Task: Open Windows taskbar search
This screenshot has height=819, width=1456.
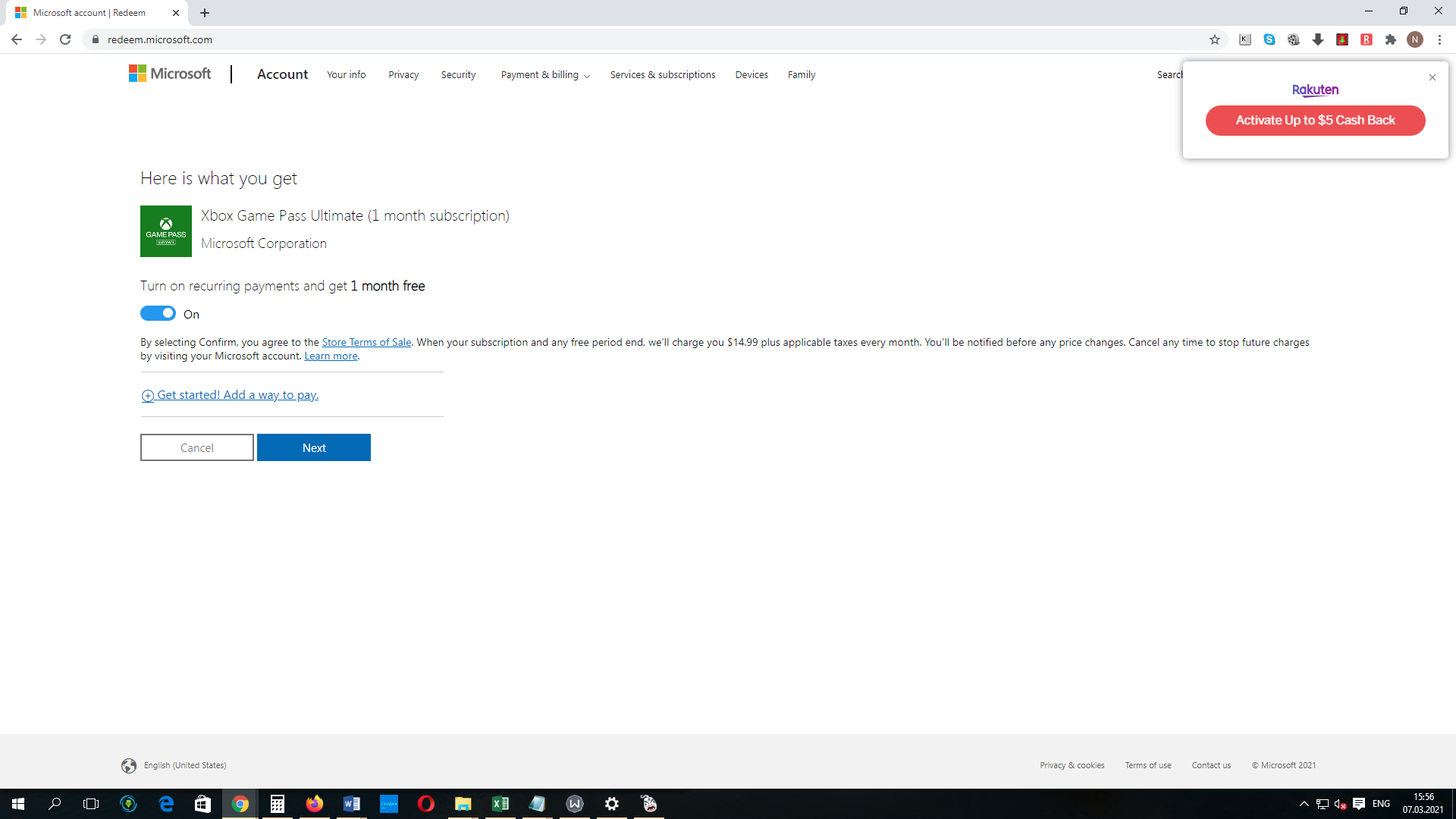Action: coord(55,804)
